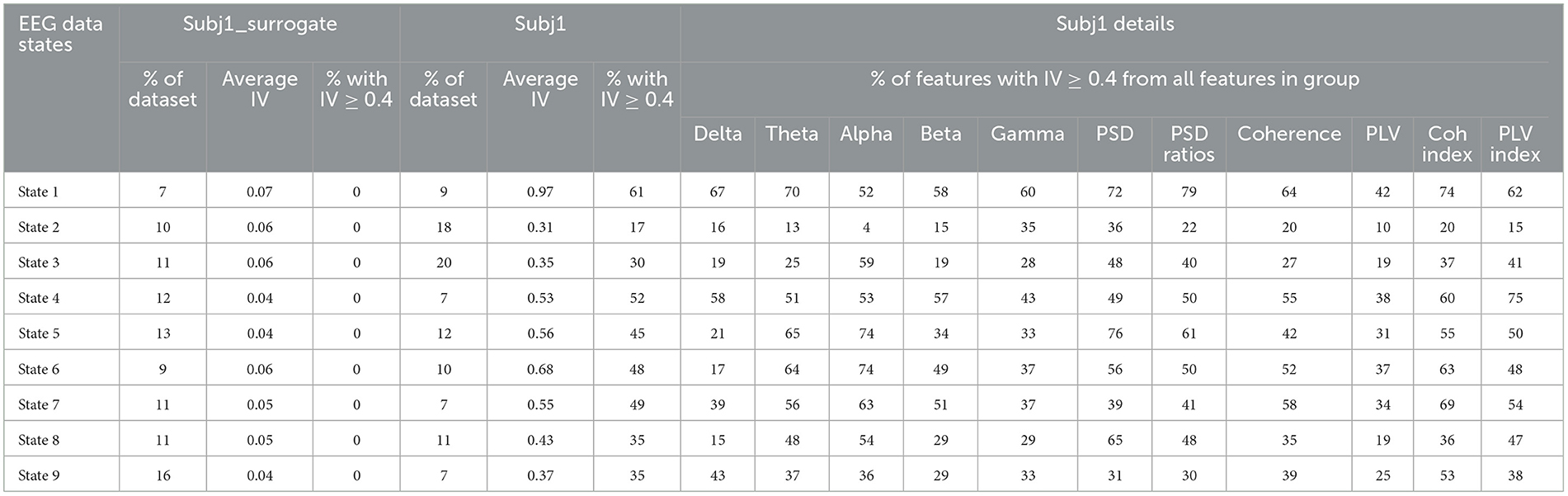
Task: Click the State 5 row label
Action: click(39, 333)
